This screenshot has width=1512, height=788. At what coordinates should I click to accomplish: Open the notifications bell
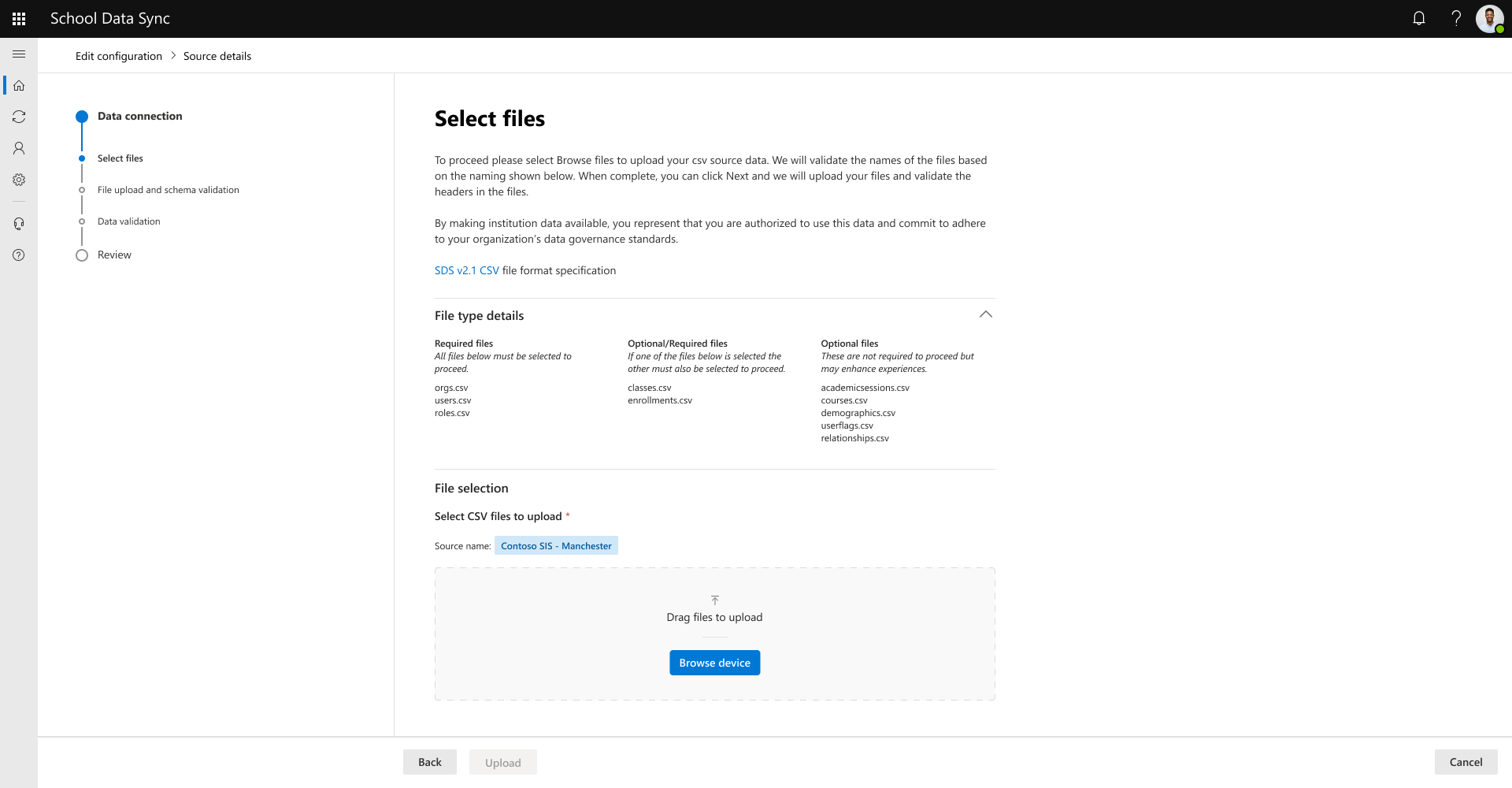[x=1419, y=19]
